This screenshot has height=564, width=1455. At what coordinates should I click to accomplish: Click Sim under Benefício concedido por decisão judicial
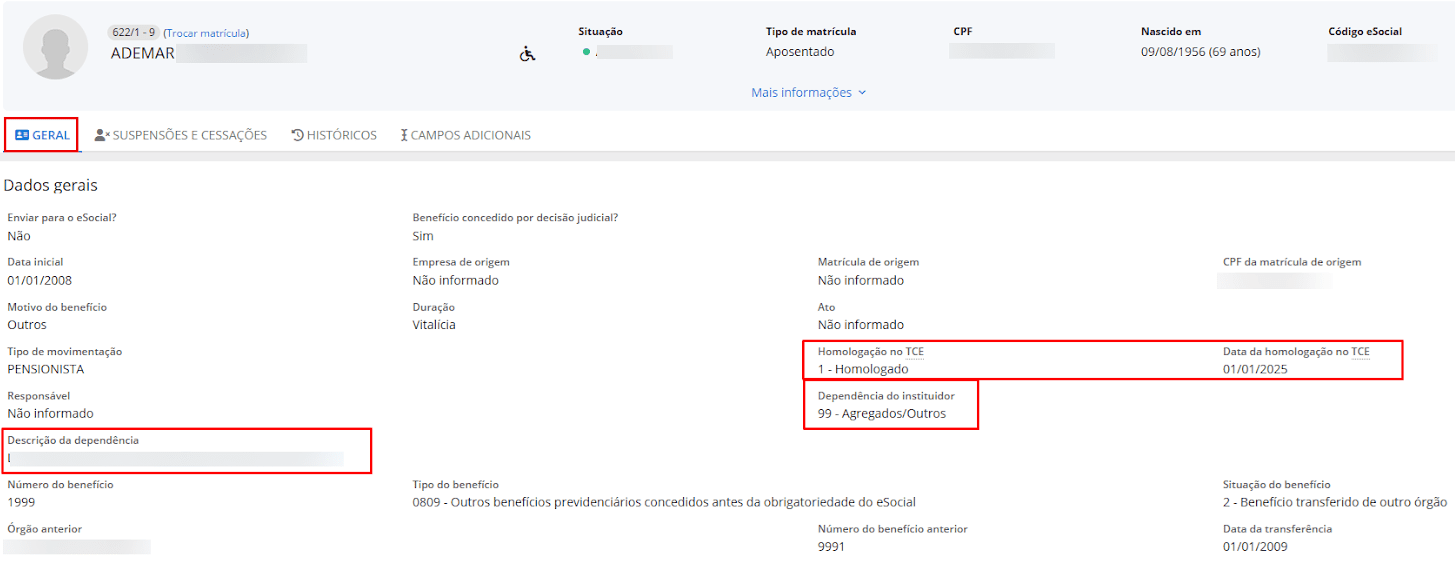point(423,236)
